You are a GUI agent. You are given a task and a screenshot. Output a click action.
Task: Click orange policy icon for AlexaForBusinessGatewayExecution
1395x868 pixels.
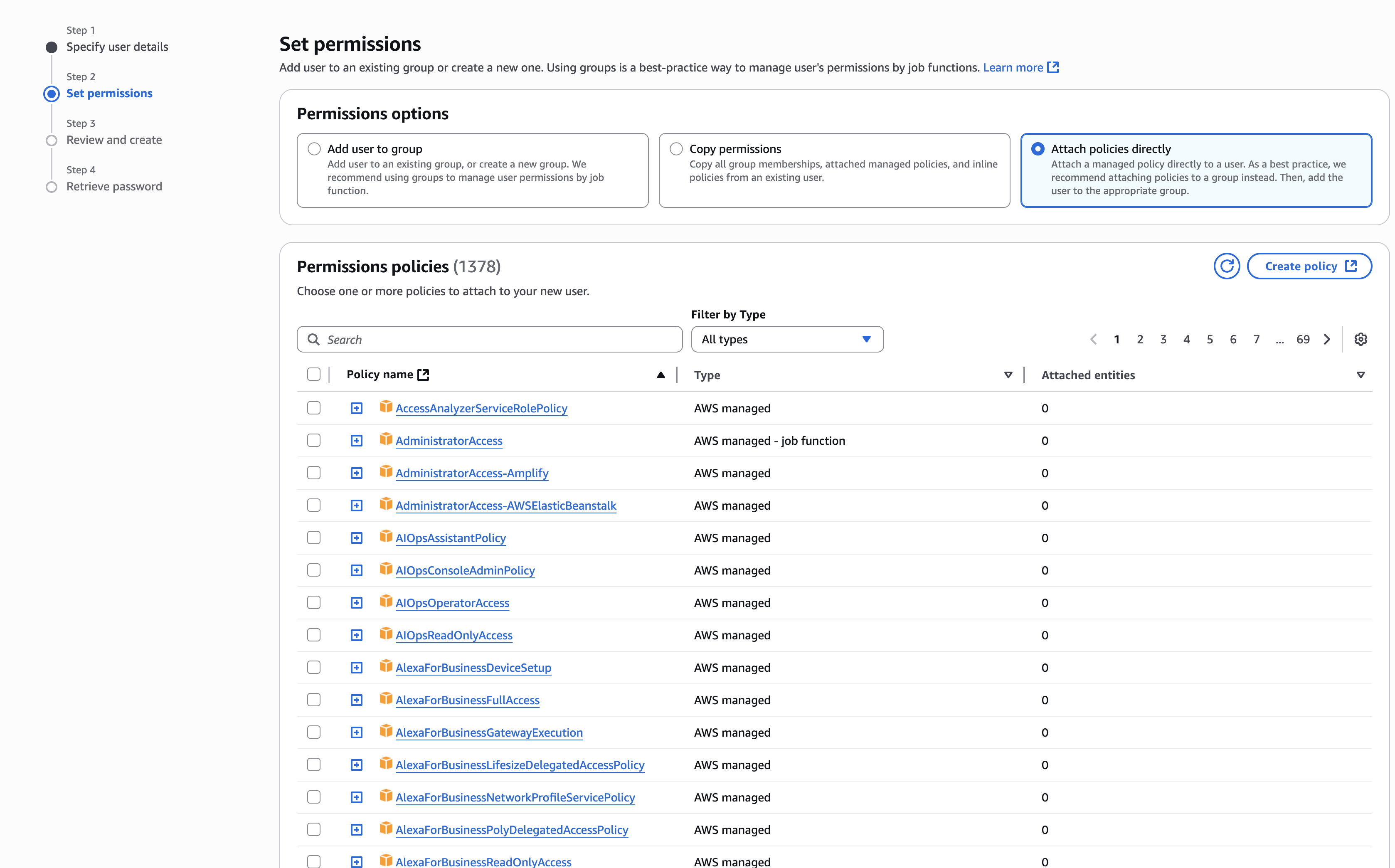click(x=386, y=731)
